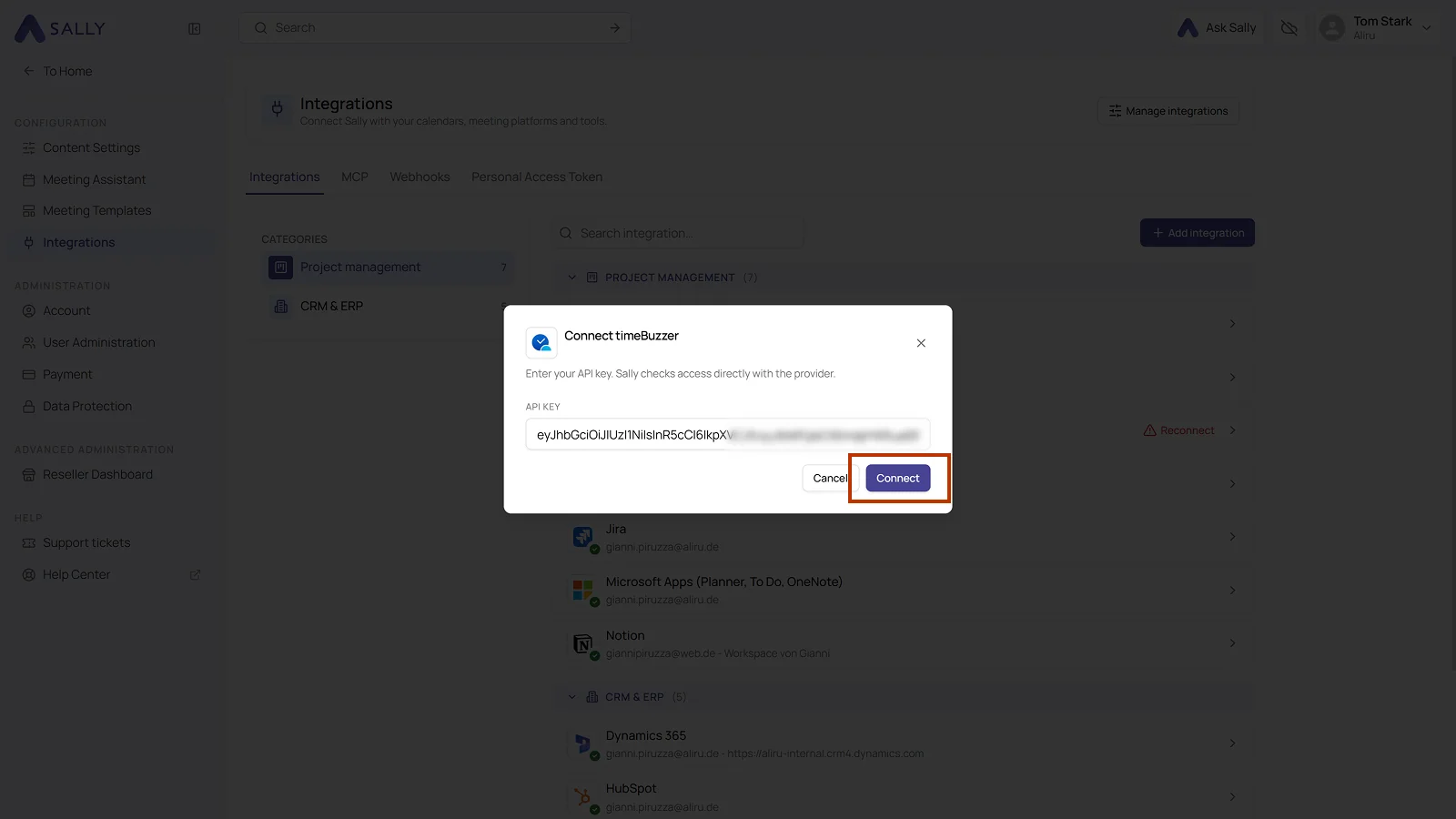Go back with To Home
1456x819 pixels.
click(57, 71)
